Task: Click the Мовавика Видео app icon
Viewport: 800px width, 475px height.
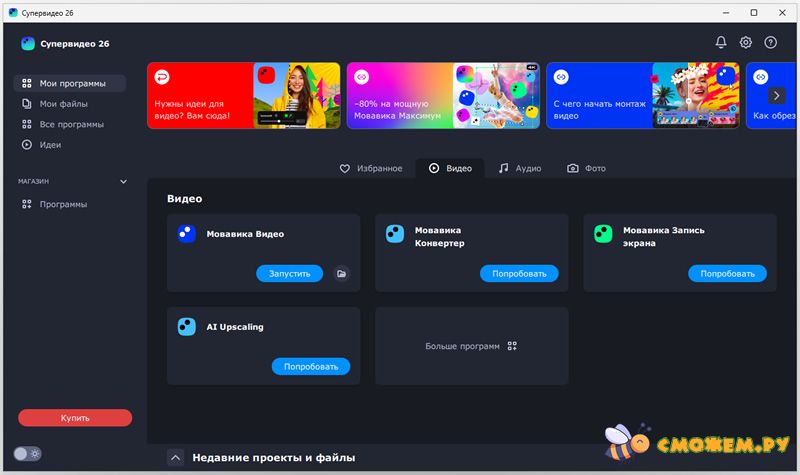Action: click(x=187, y=234)
